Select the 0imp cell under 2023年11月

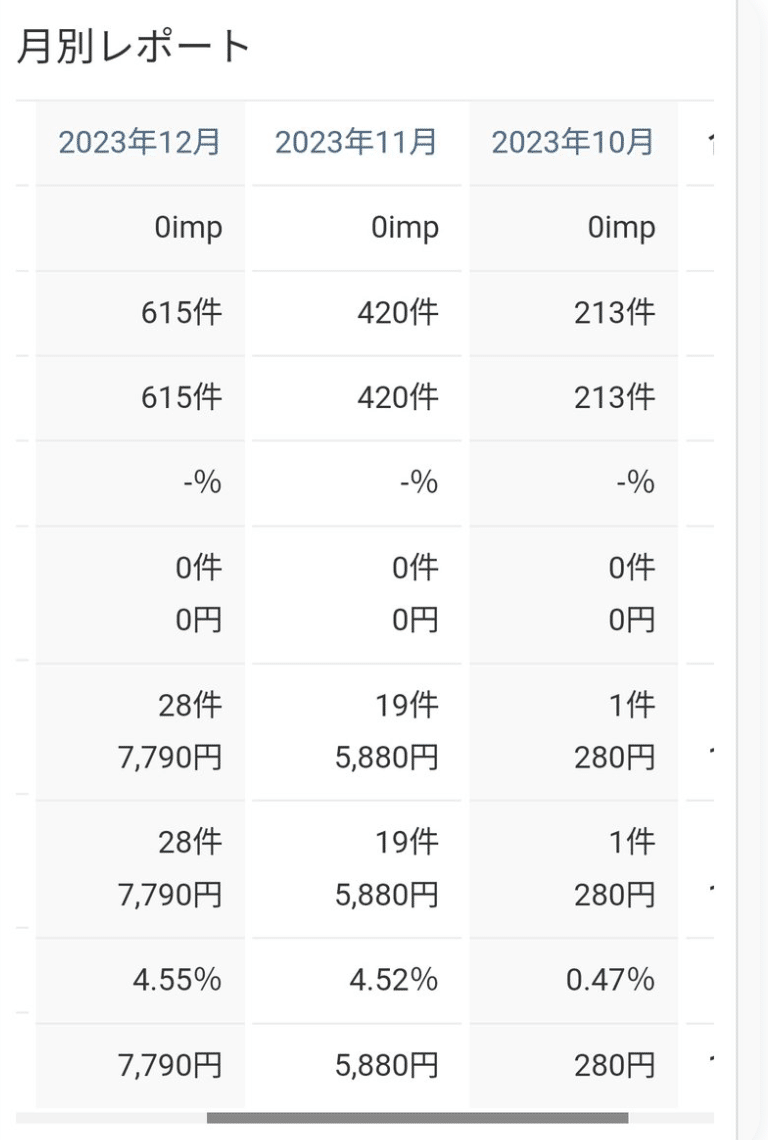click(357, 228)
